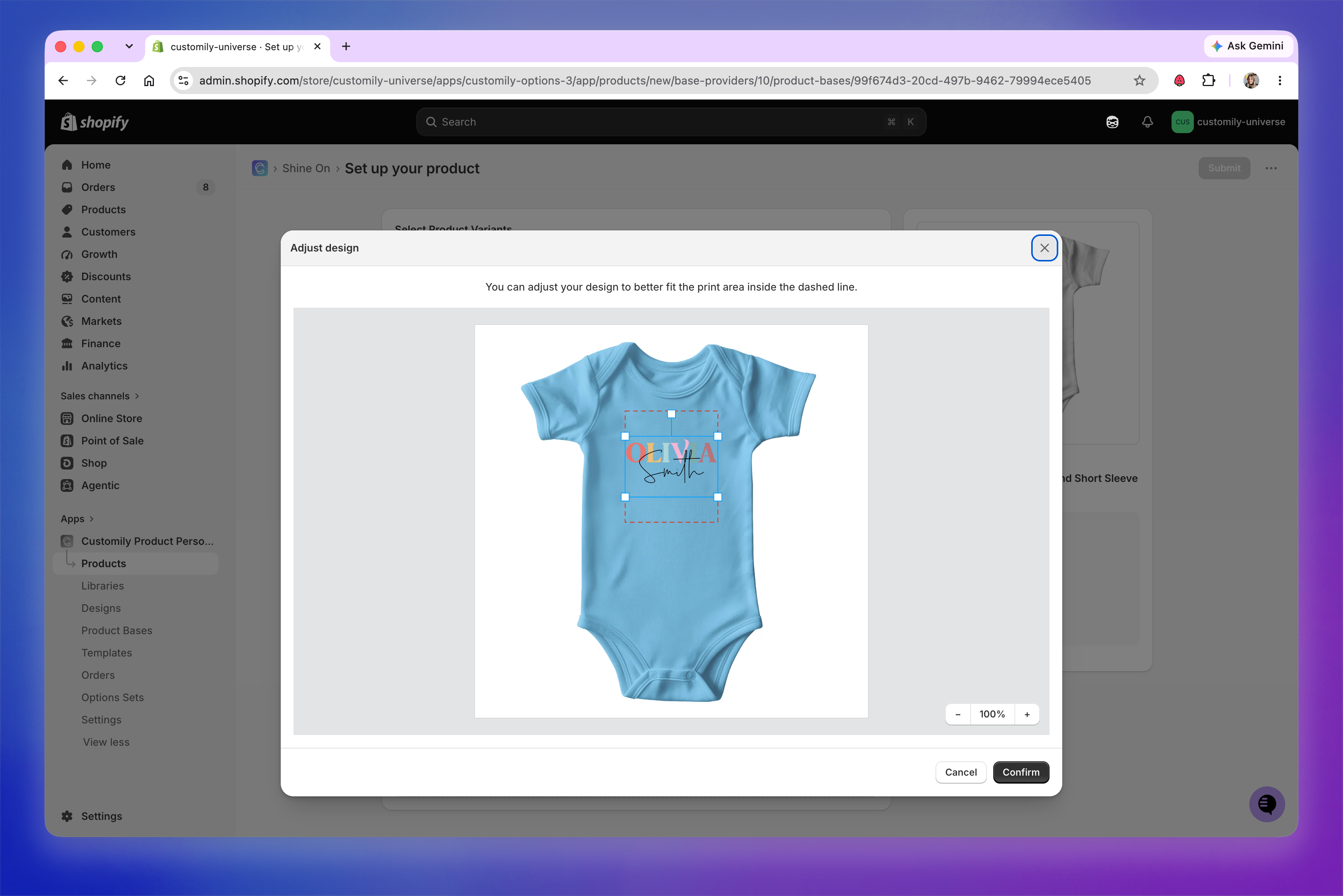Open notifications bell
Image resolution: width=1343 pixels, height=896 pixels.
click(x=1147, y=122)
